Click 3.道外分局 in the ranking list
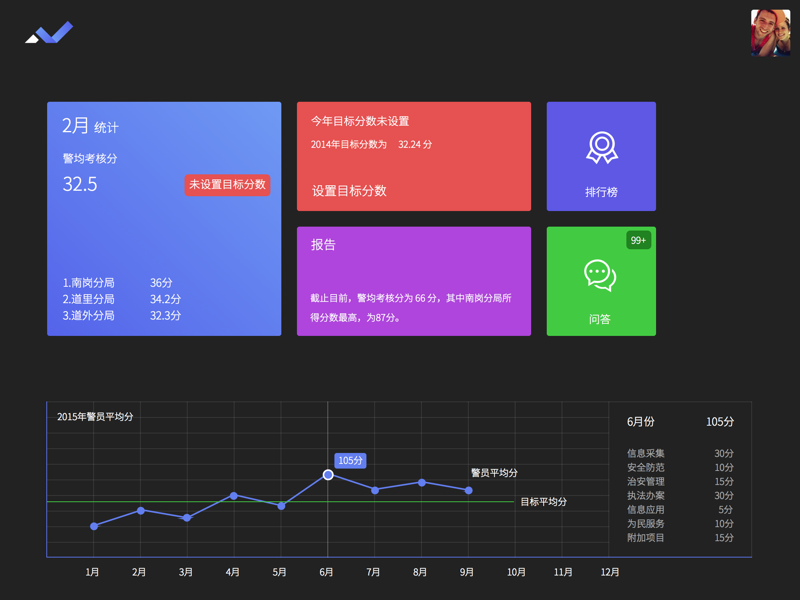Viewport: 800px width, 600px height. (x=89, y=315)
